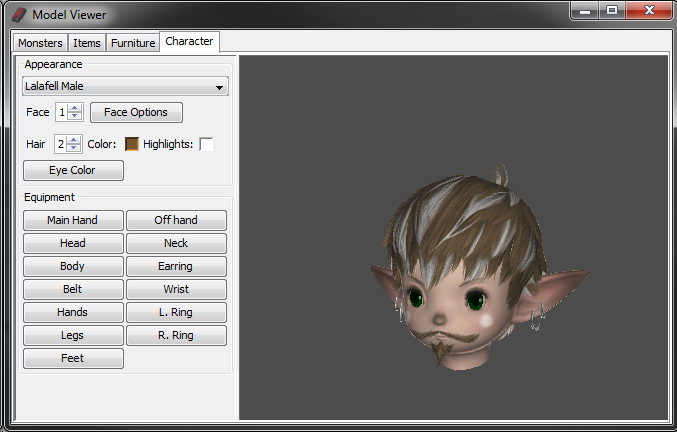The image size is (677, 432).
Task: Decrease the Face number with down arrow
Action: pyautogui.click(x=75, y=116)
